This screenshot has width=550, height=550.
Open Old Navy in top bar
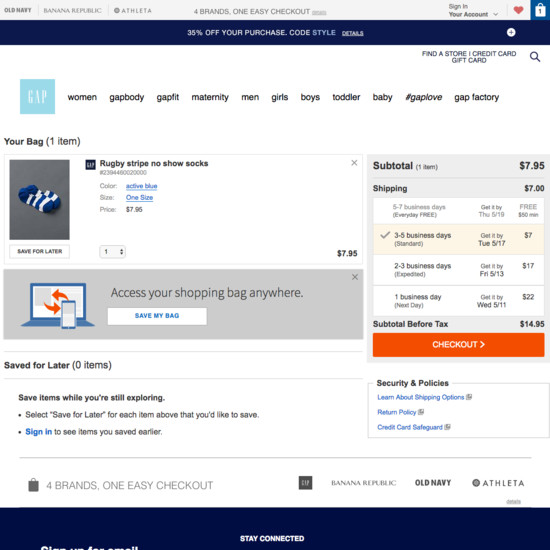18,10
